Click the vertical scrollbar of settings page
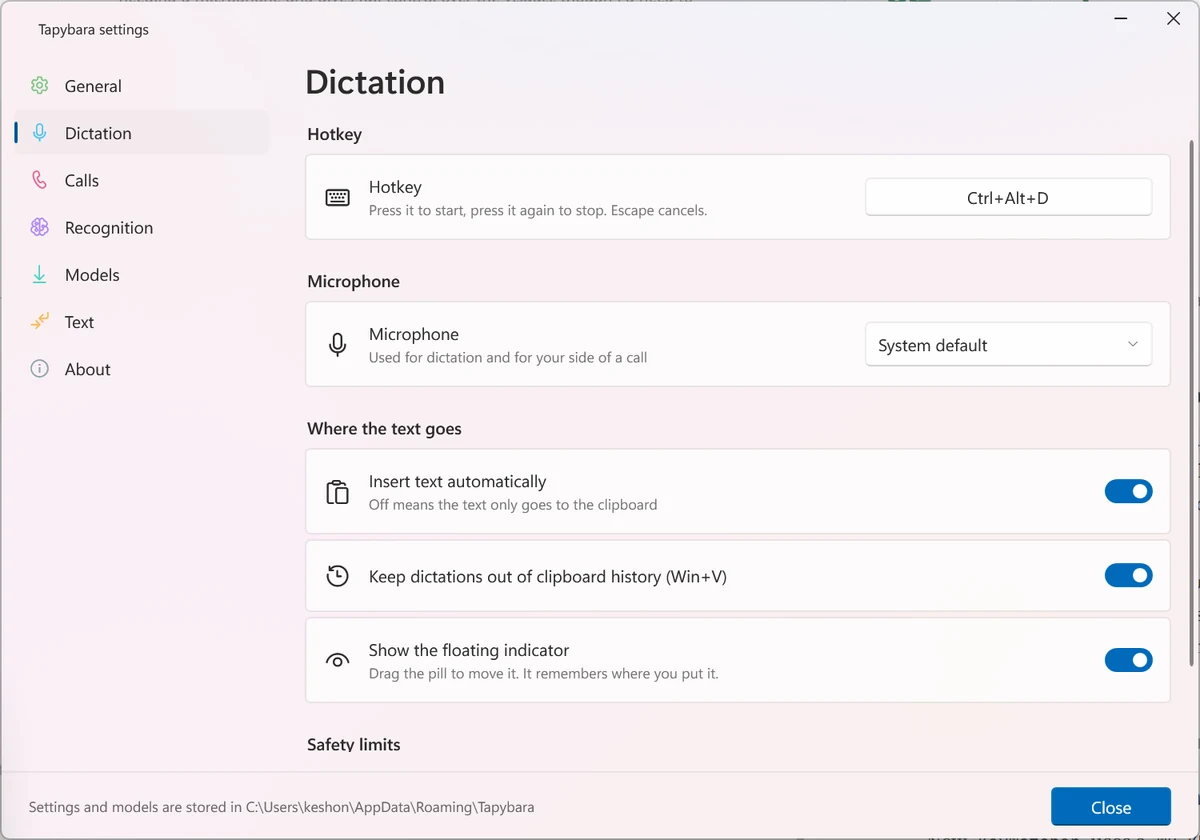Screen dimensions: 1200x840 click(x=1190, y=403)
